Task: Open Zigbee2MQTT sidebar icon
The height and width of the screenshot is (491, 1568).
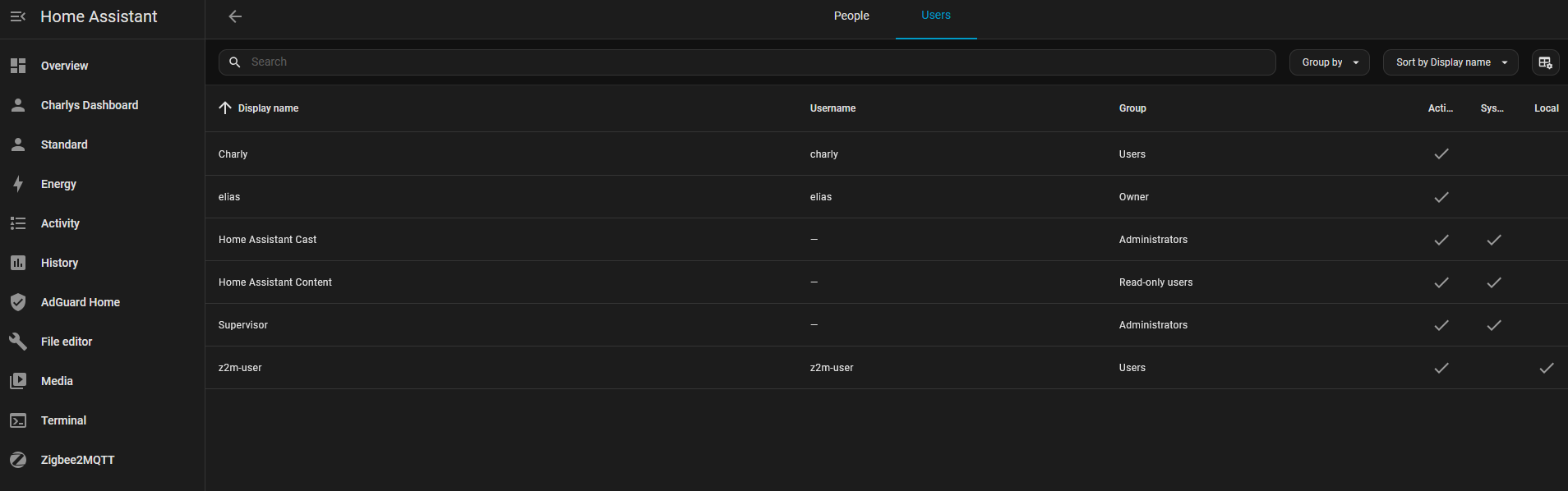Action: tap(18, 460)
